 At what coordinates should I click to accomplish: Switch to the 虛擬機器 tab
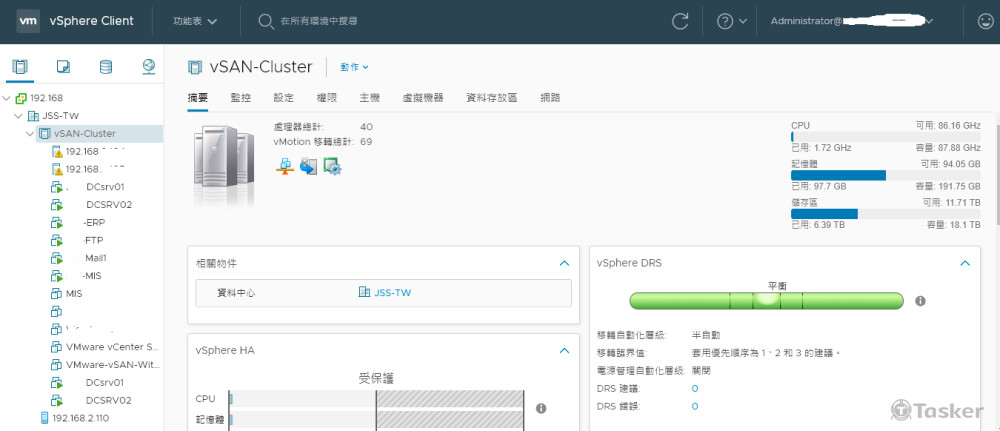(x=423, y=98)
